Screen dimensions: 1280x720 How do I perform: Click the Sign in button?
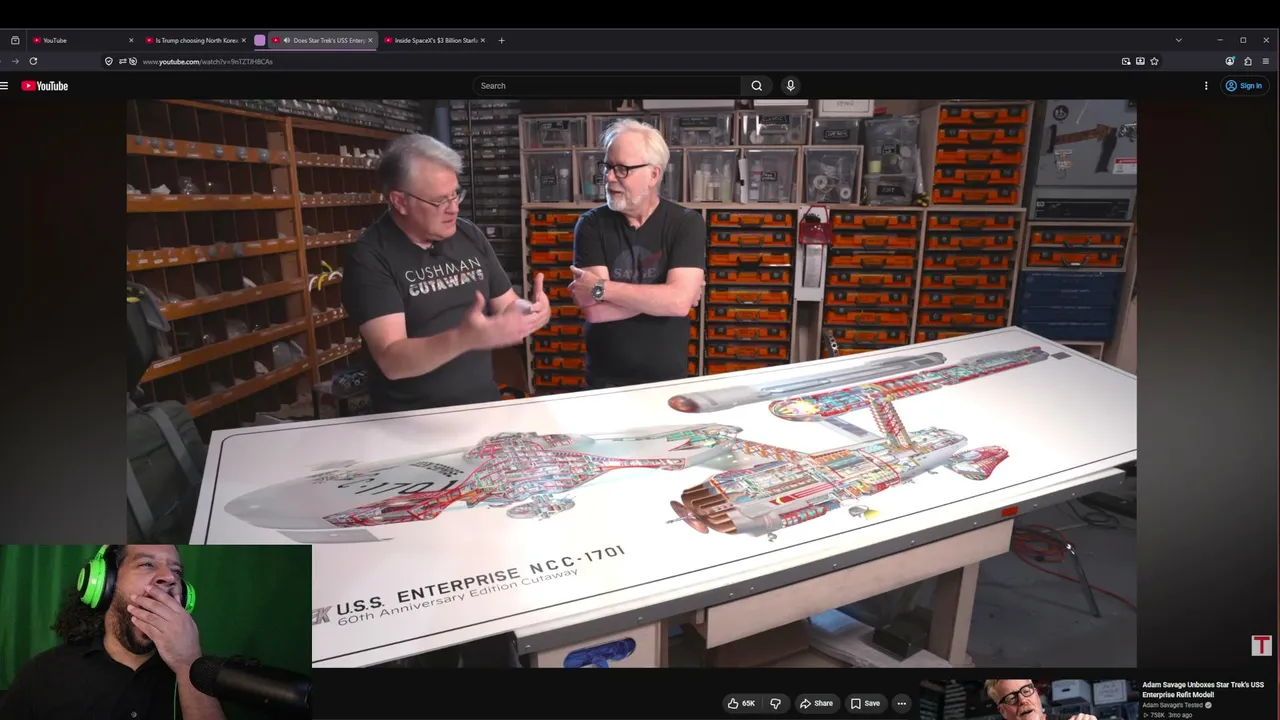tap(1244, 86)
